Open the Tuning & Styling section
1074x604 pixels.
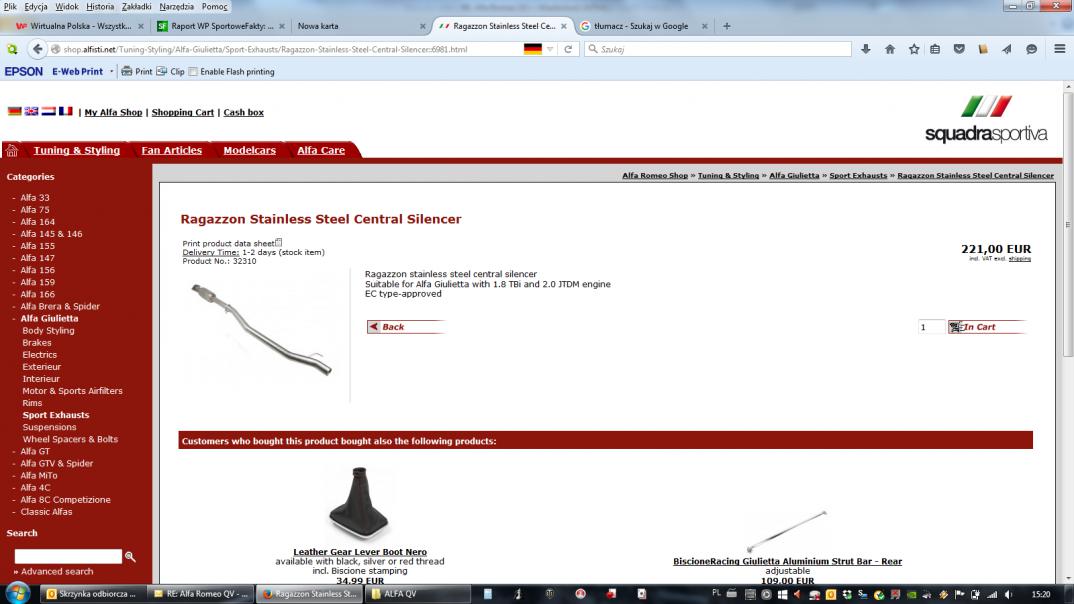point(77,150)
